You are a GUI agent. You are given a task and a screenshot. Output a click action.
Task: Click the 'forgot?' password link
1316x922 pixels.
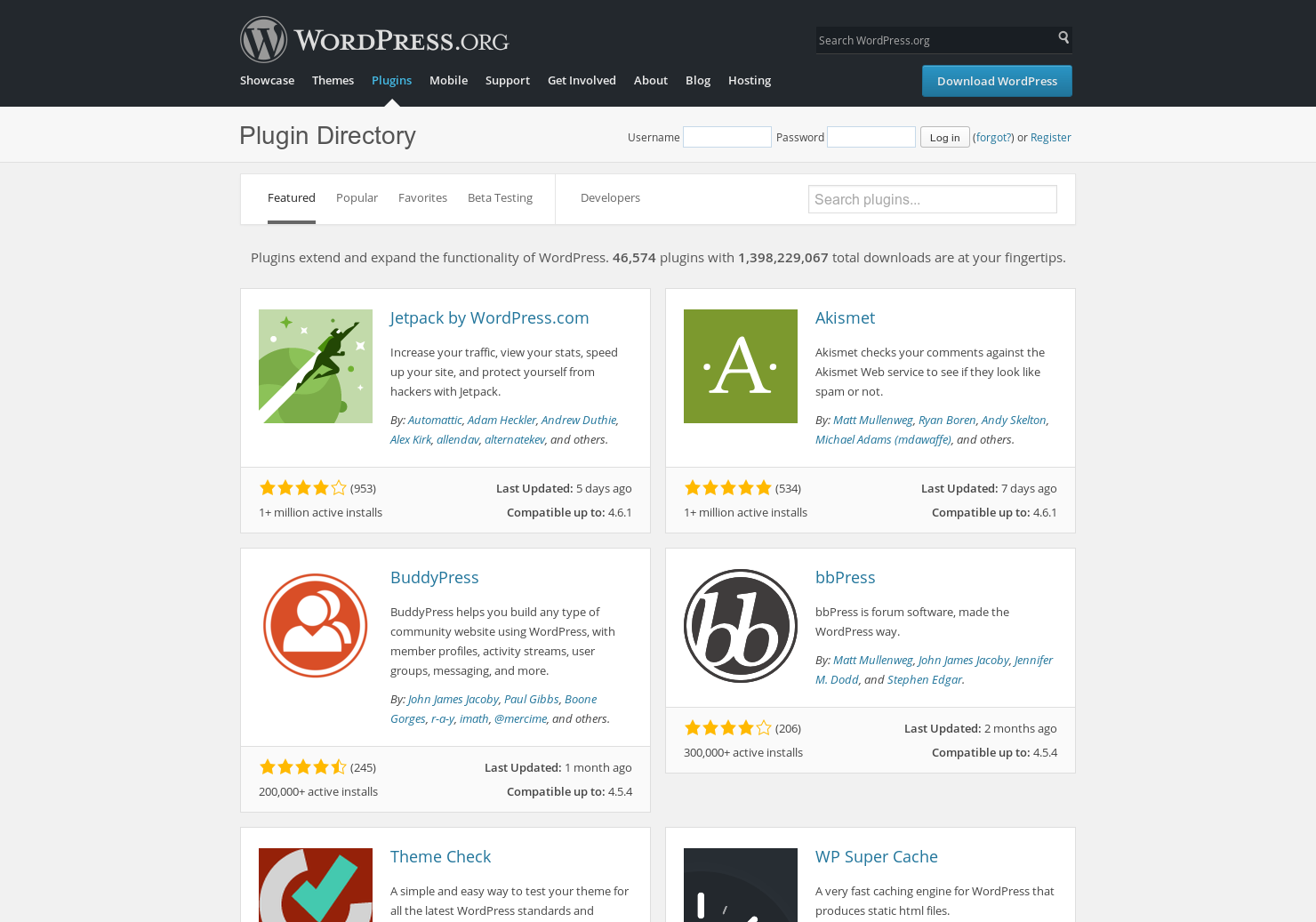click(993, 137)
